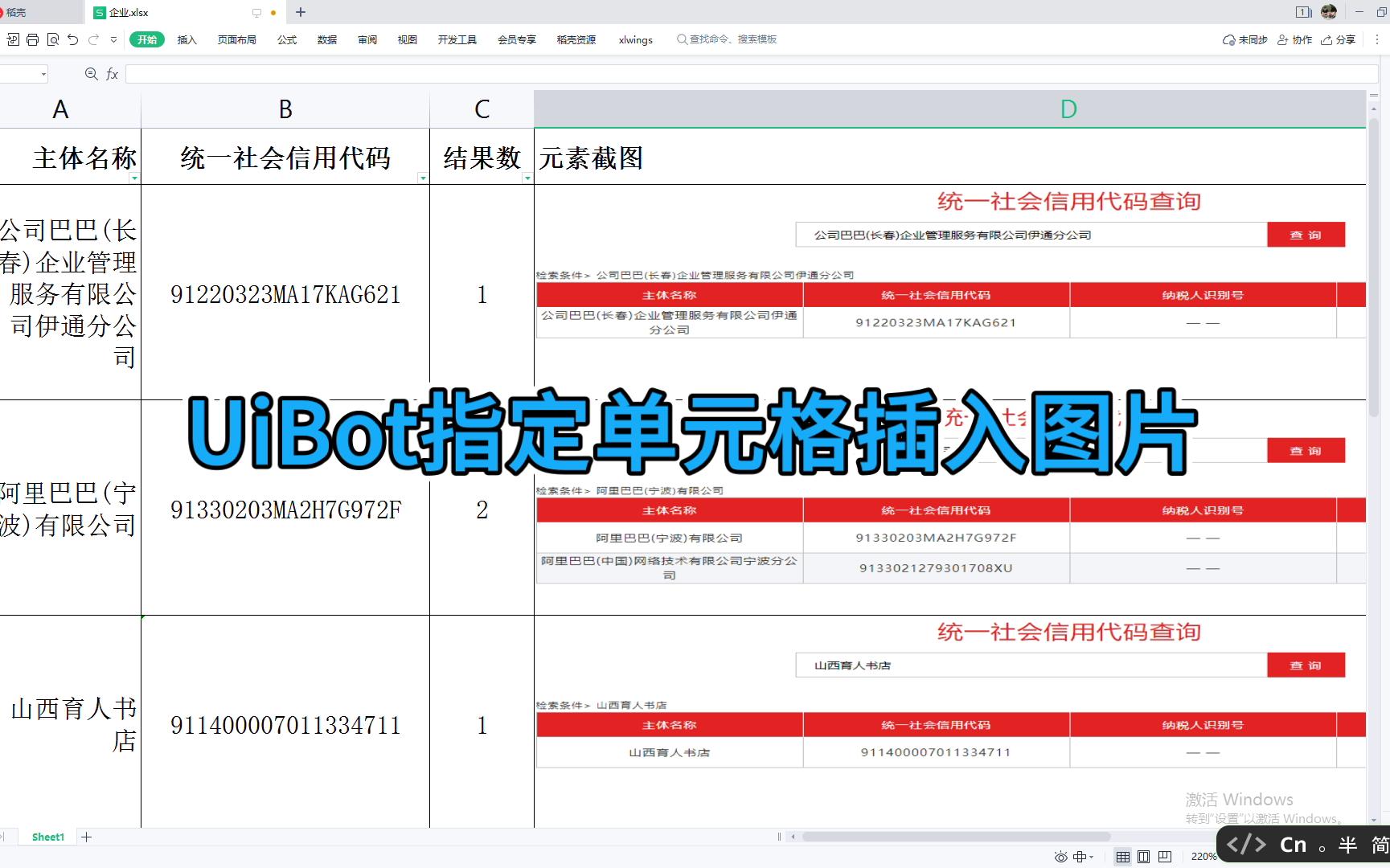Switch to page break preview icon
1390x868 pixels.
(1165, 857)
